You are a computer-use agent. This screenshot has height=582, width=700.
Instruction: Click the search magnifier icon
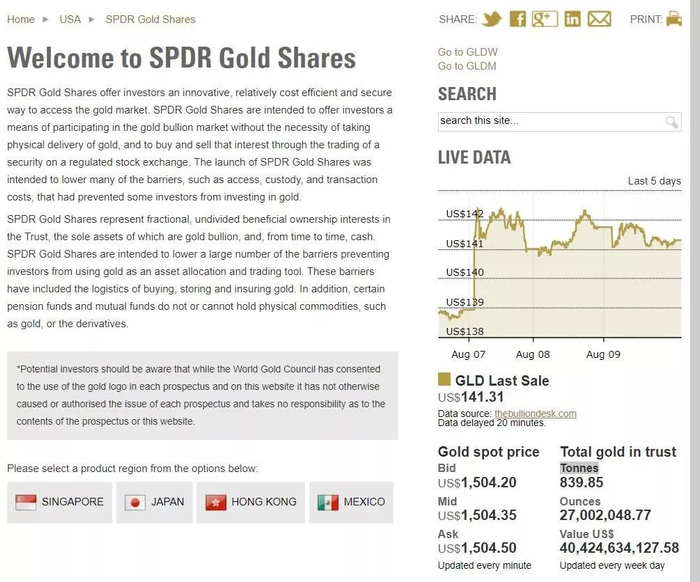[x=672, y=122]
